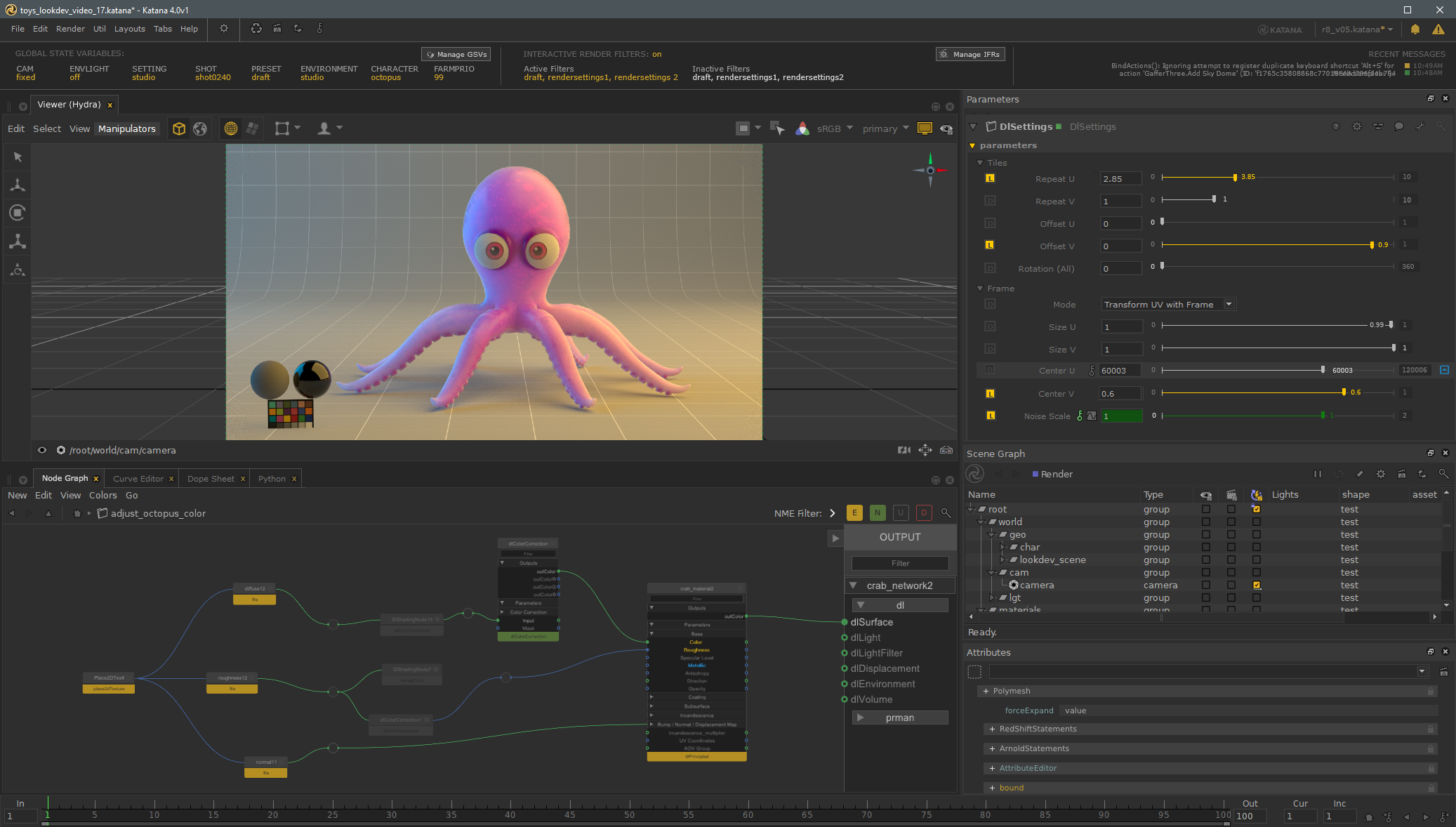Collapse the Tiles parameter group

(x=980, y=163)
